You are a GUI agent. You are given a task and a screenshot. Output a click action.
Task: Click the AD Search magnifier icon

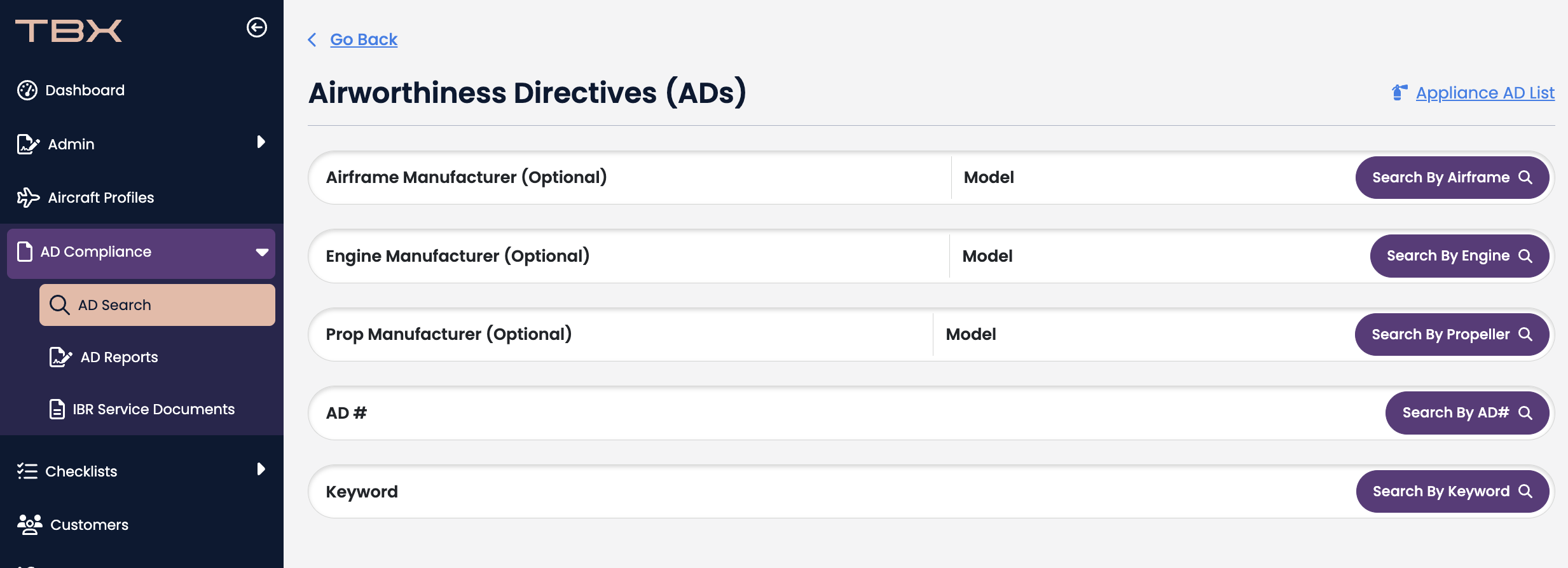pos(60,305)
